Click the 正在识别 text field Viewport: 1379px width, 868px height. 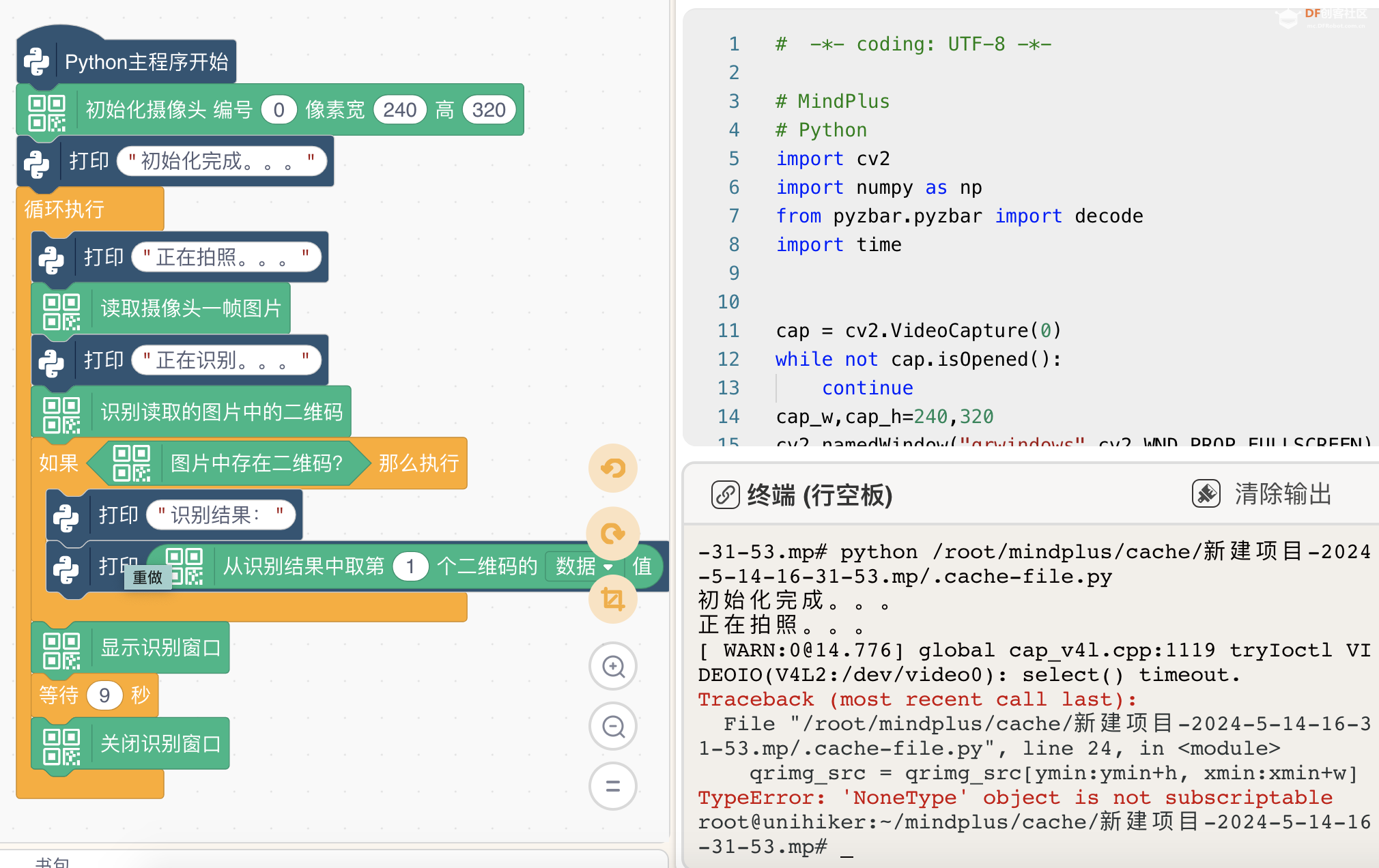click(x=226, y=360)
